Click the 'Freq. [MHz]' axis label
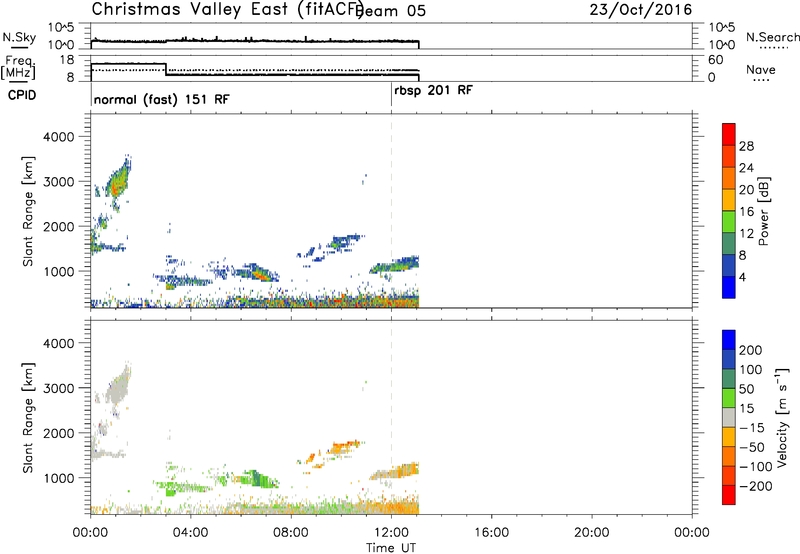This screenshot has height=554, width=800. (18, 68)
